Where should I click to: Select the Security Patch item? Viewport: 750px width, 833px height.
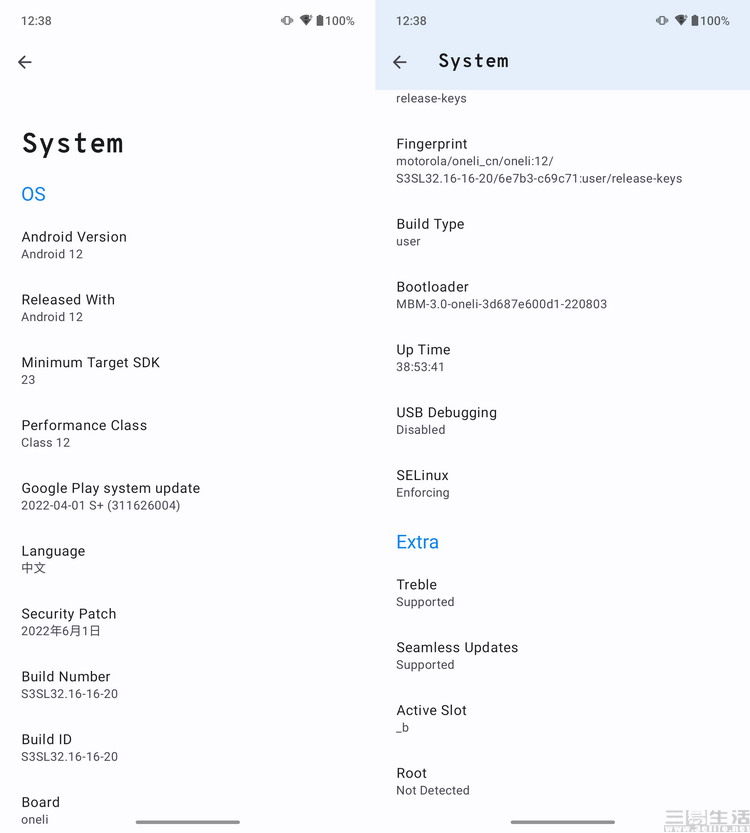[x=188, y=622]
